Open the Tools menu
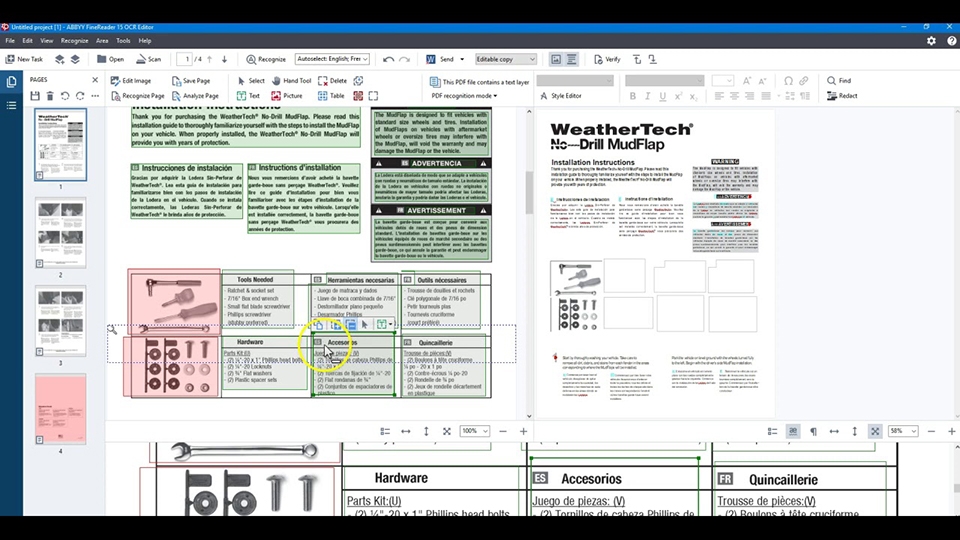The height and width of the screenshot is (540, 960). [123, 41]
